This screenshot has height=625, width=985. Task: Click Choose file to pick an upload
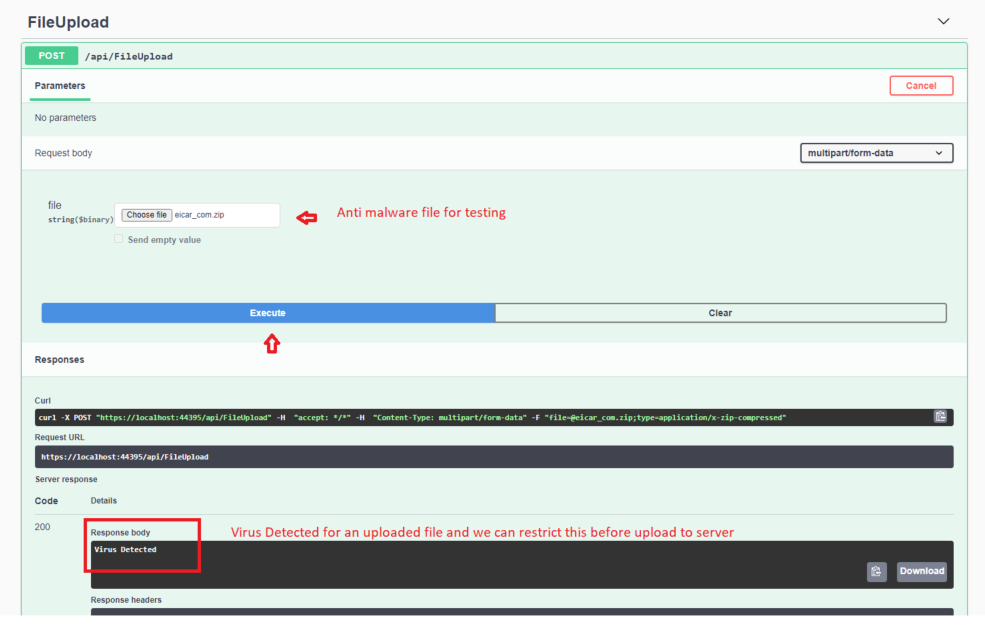pos(146,214)
